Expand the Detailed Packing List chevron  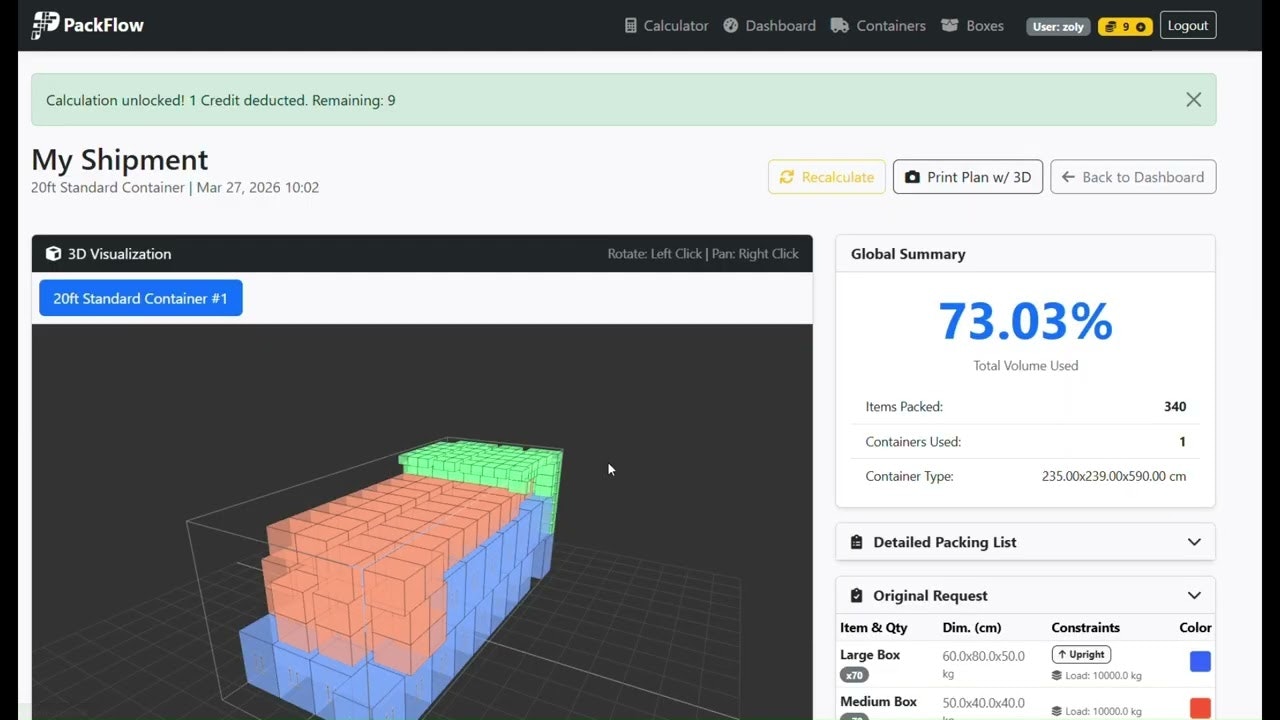point(1194,542)
